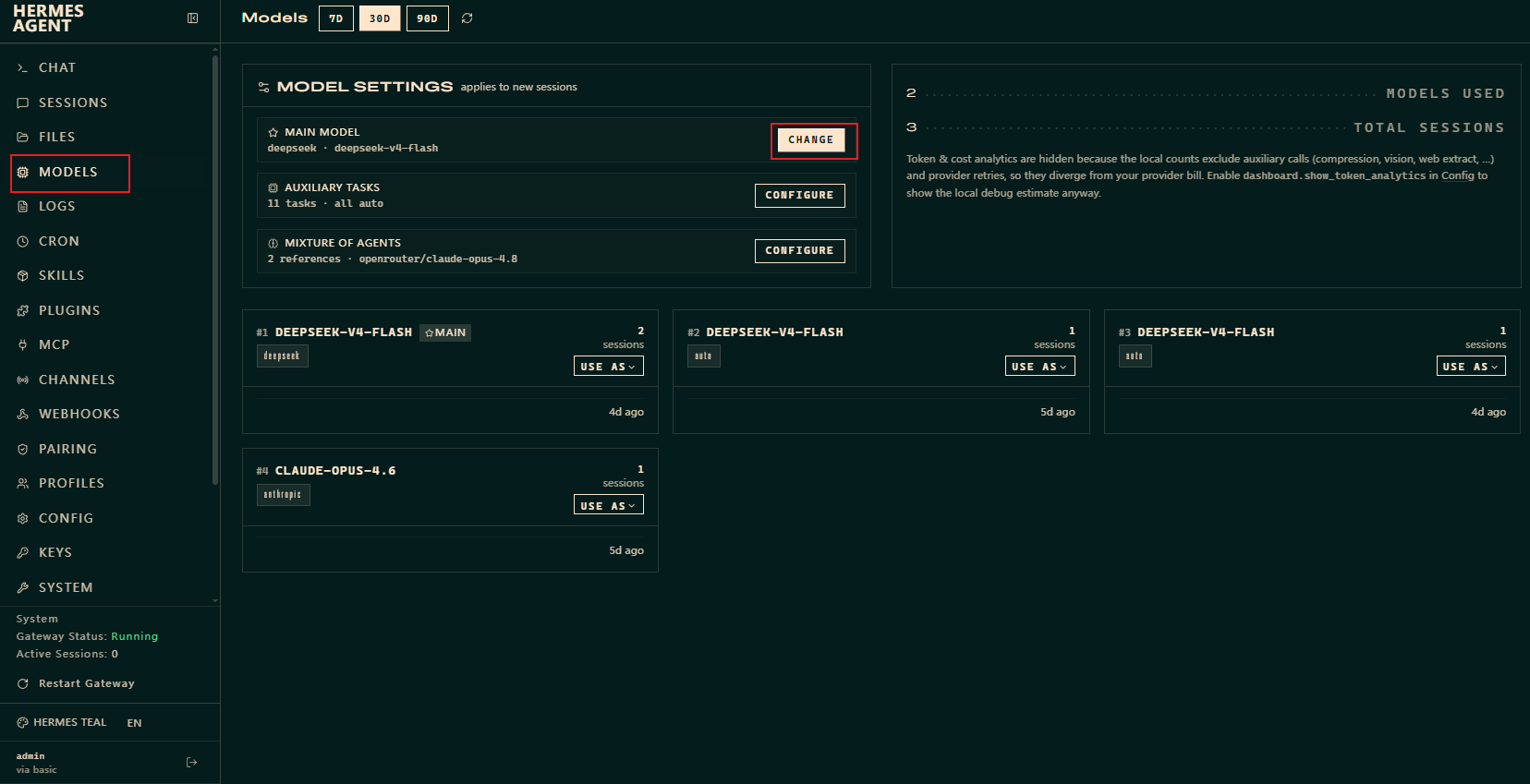Viewport: 1530px width, 784px height.
Task: Open Use As dropdown for claude-opus-4.6
Action: 609,505
